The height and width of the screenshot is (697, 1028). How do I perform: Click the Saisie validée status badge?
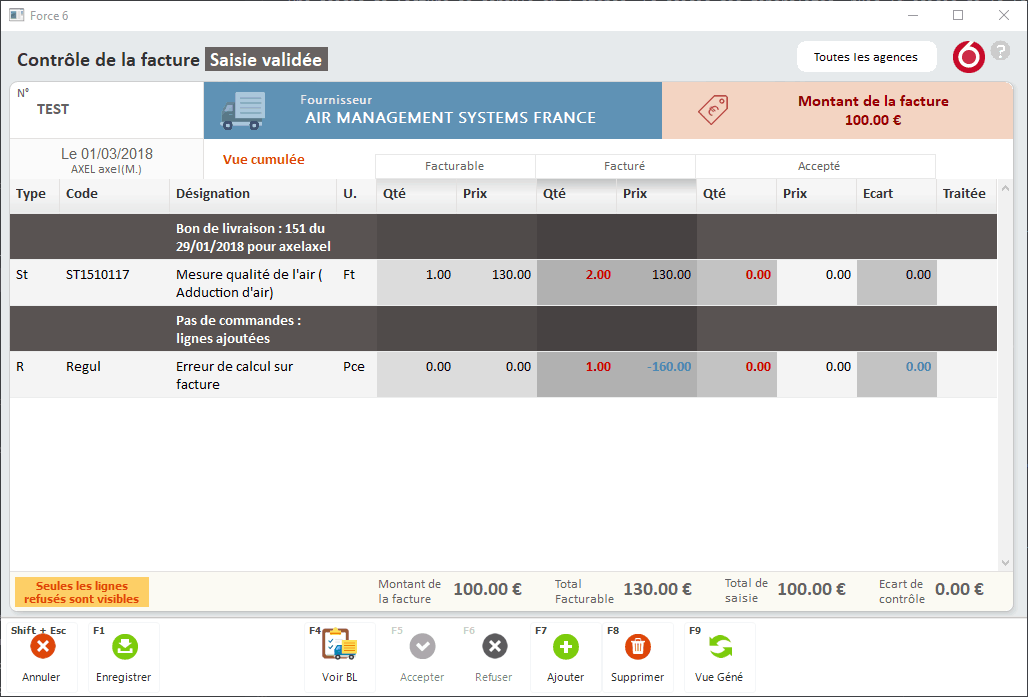(266, 60)
